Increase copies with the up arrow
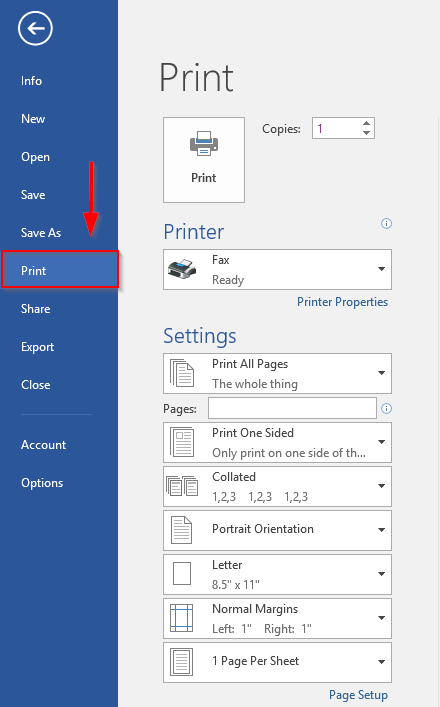Viewport: 440px width, 707px height. pyautogui.click(x=367, y=123)
